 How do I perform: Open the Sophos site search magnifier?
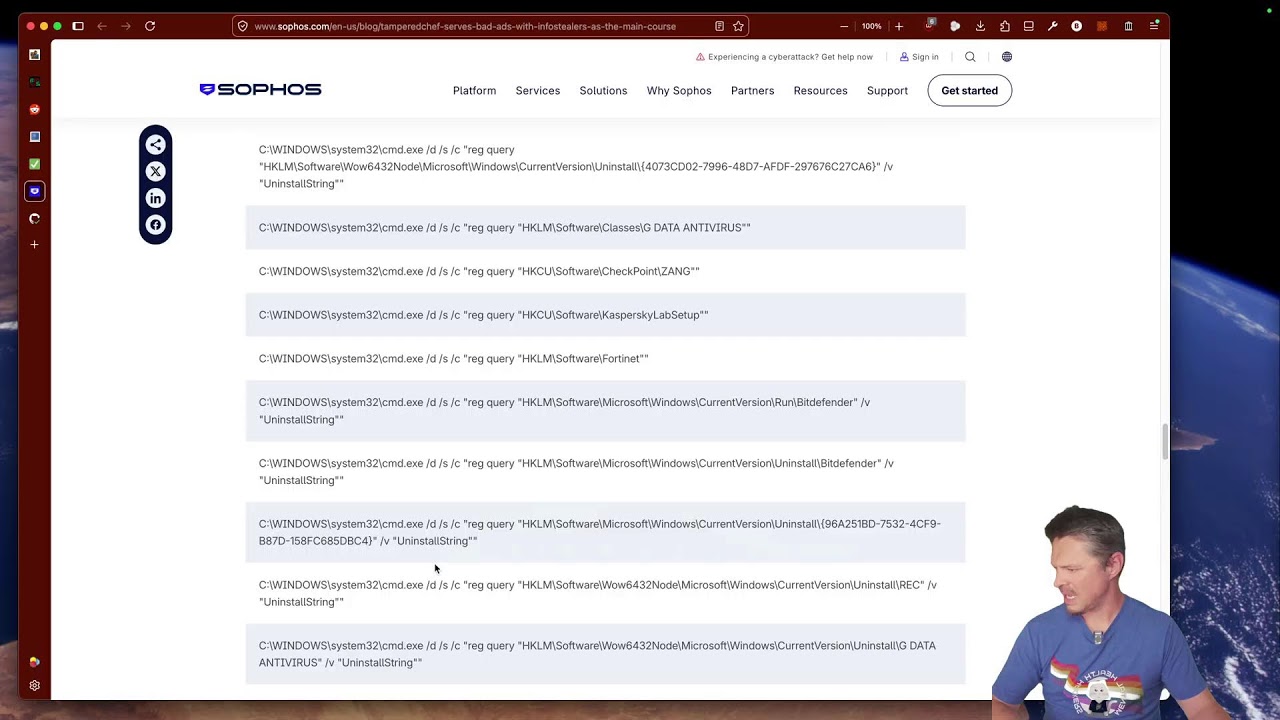970,57
